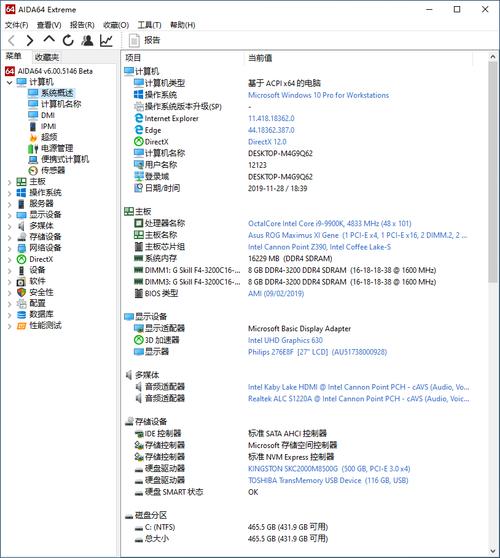Expand the 显示设备 tree node
The width and height of the screenshot is (500, 558).
tap(10, 215)
